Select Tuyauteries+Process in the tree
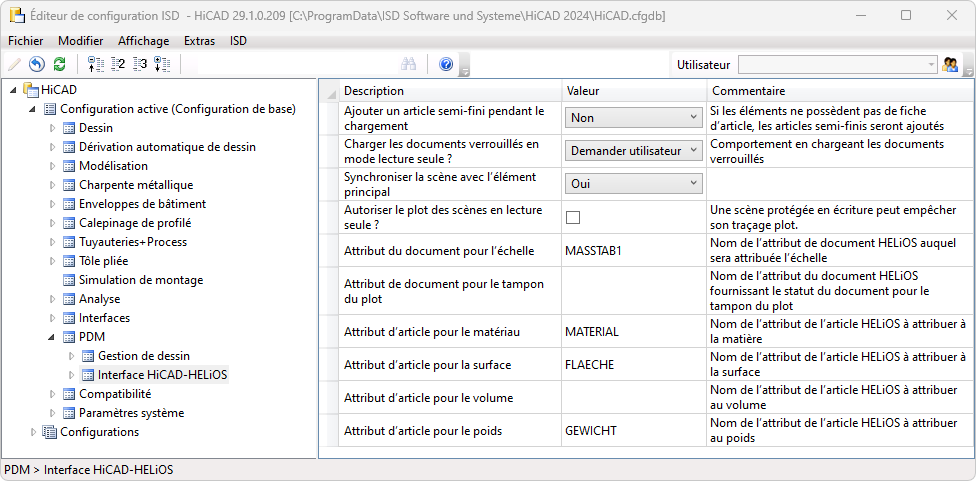This screenshot has width=976, height=481. click(133, 242)
